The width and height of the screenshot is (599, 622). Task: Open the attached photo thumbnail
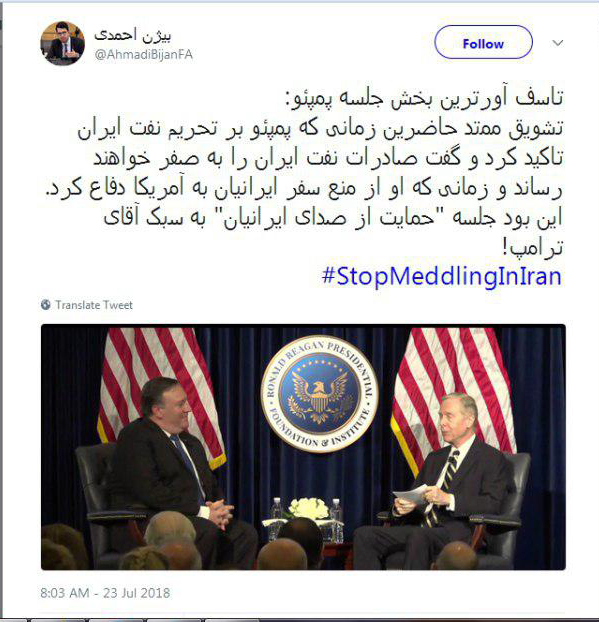(303, 447)
